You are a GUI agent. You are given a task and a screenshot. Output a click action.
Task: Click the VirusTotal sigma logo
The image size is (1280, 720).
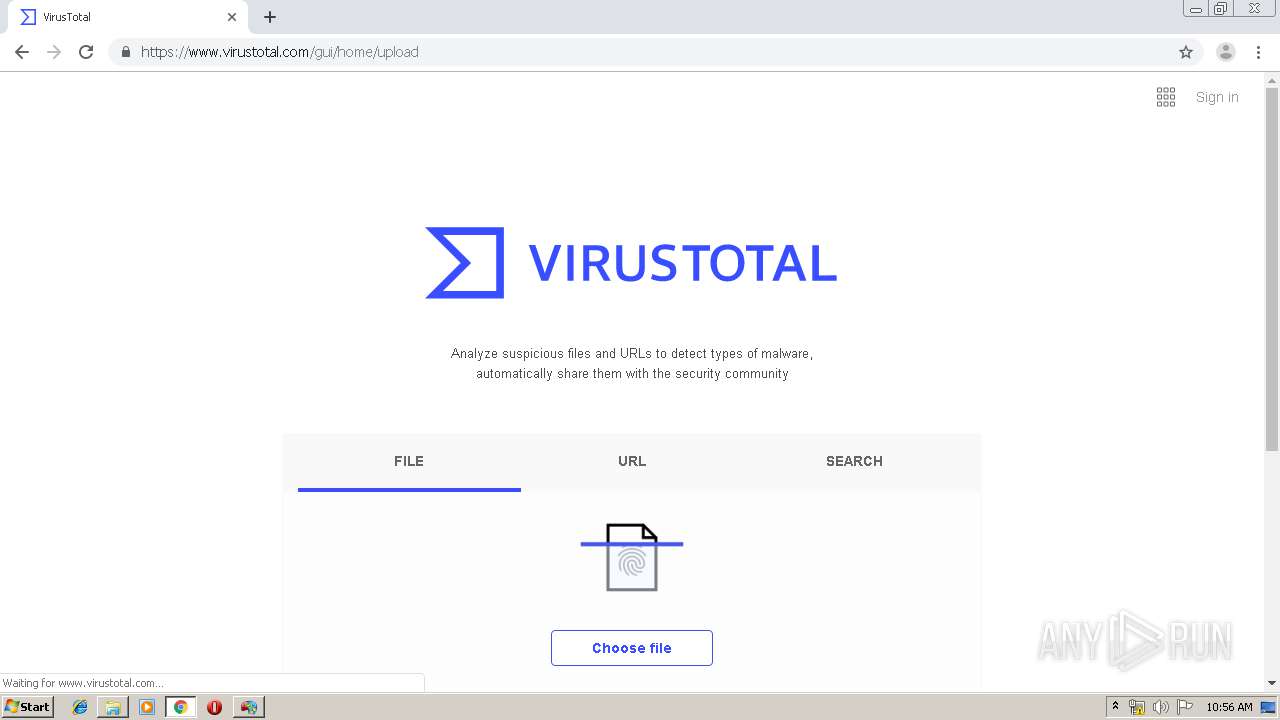(x=465, y=263)
